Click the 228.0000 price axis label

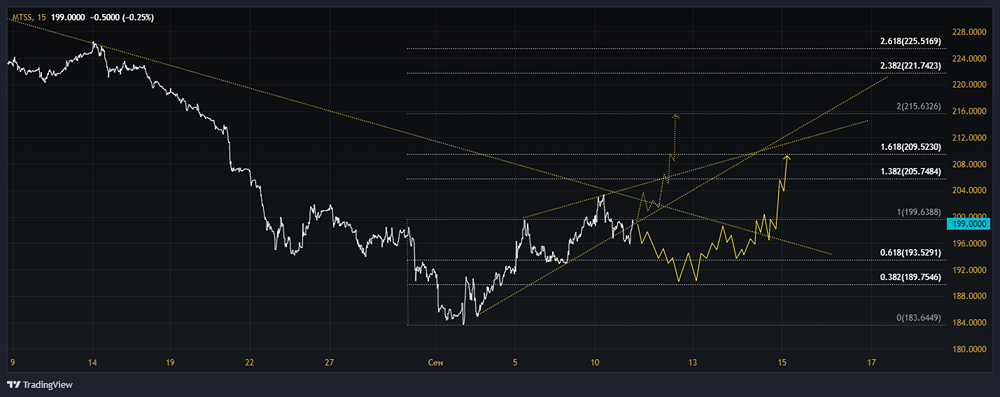969,32
